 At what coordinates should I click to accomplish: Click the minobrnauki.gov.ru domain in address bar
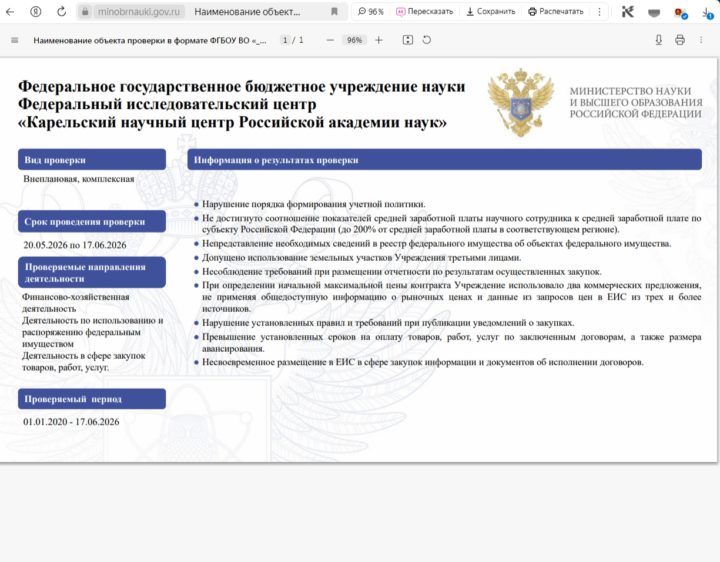click(x=138, y=12)
